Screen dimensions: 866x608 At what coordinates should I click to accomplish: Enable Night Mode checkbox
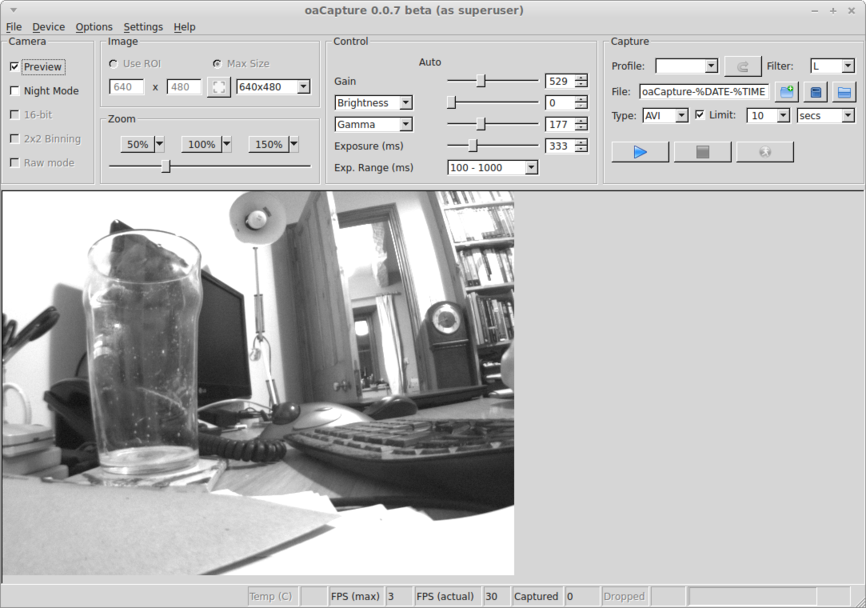tap(14, 91)
